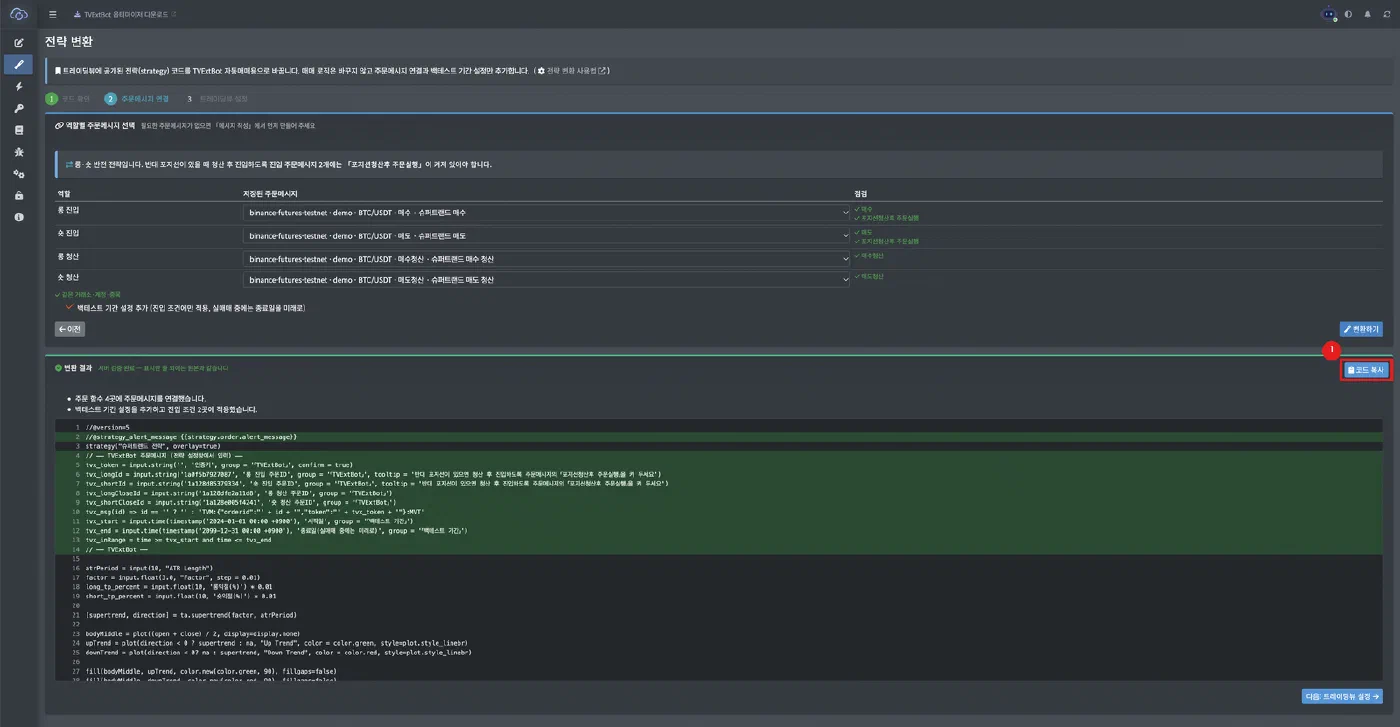Open the 숏 청산 order message dropdown
Viewport: 1400px width, 727px height.
pos(546,280)
